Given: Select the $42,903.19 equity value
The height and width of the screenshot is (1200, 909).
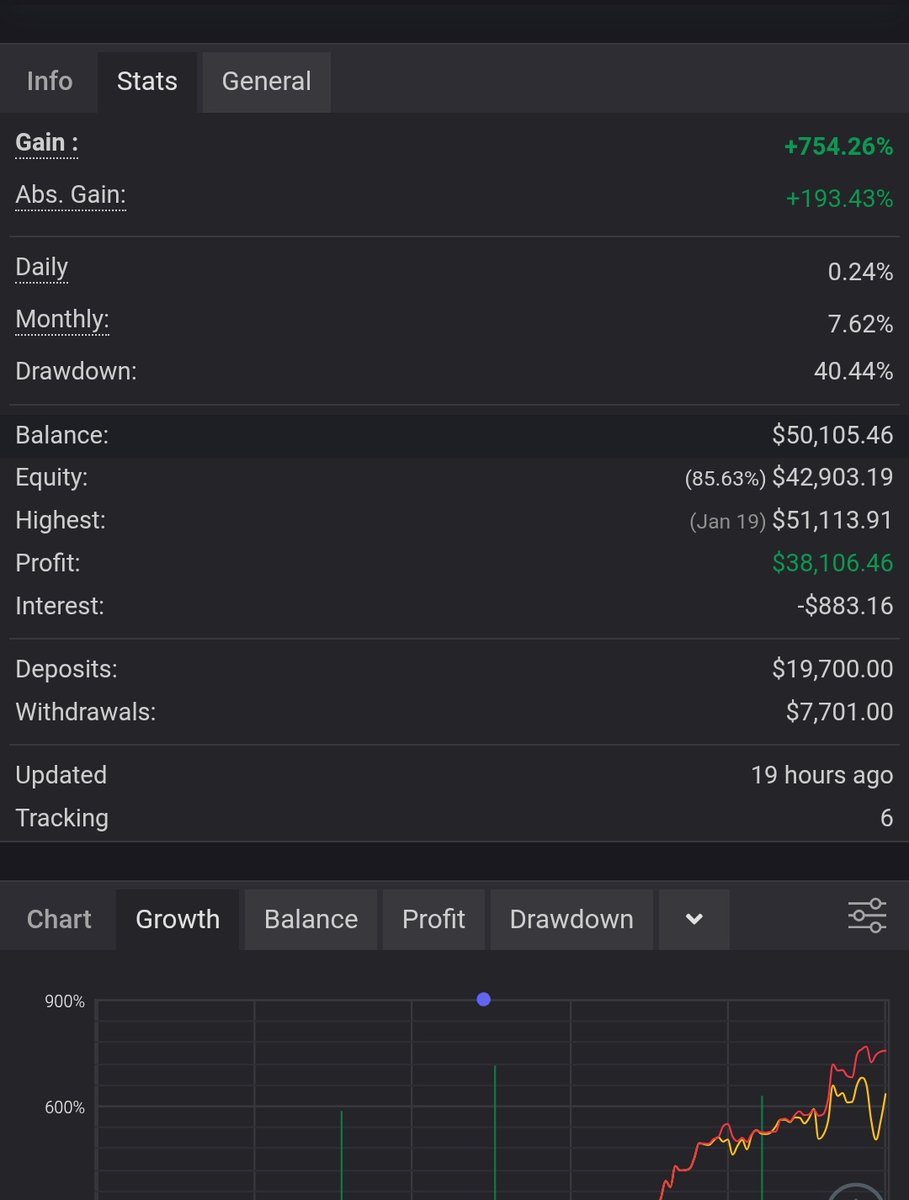Looking at the screenshot, I should (x=832, y=477).
